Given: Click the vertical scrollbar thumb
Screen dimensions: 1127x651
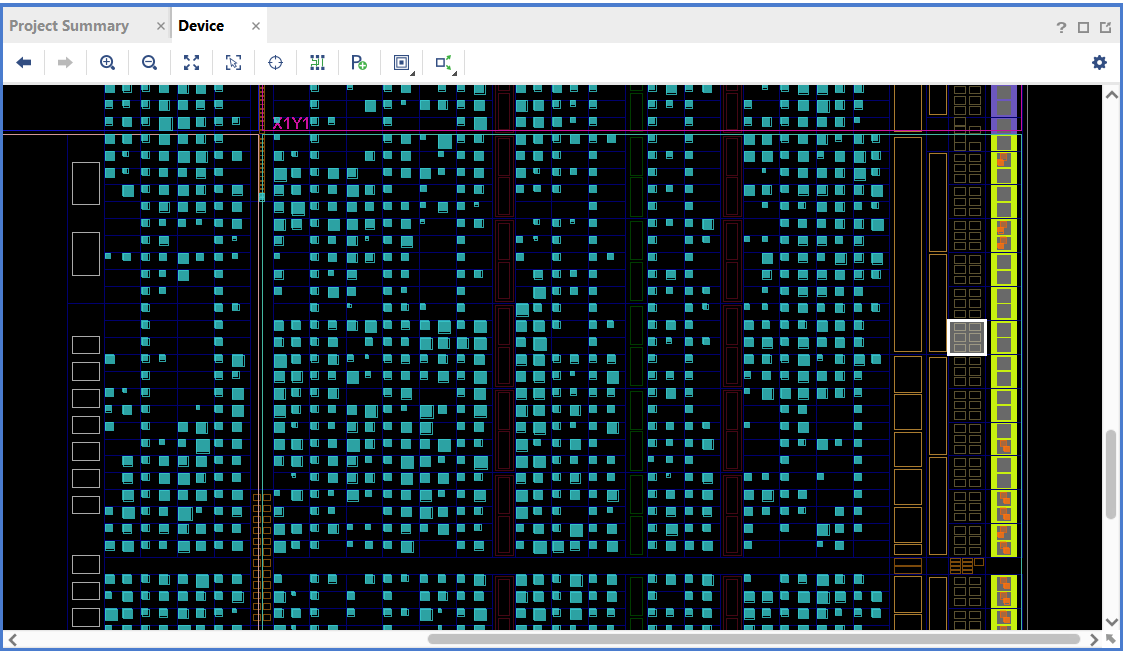Looking at the screenshot, I should [1111, 473].
